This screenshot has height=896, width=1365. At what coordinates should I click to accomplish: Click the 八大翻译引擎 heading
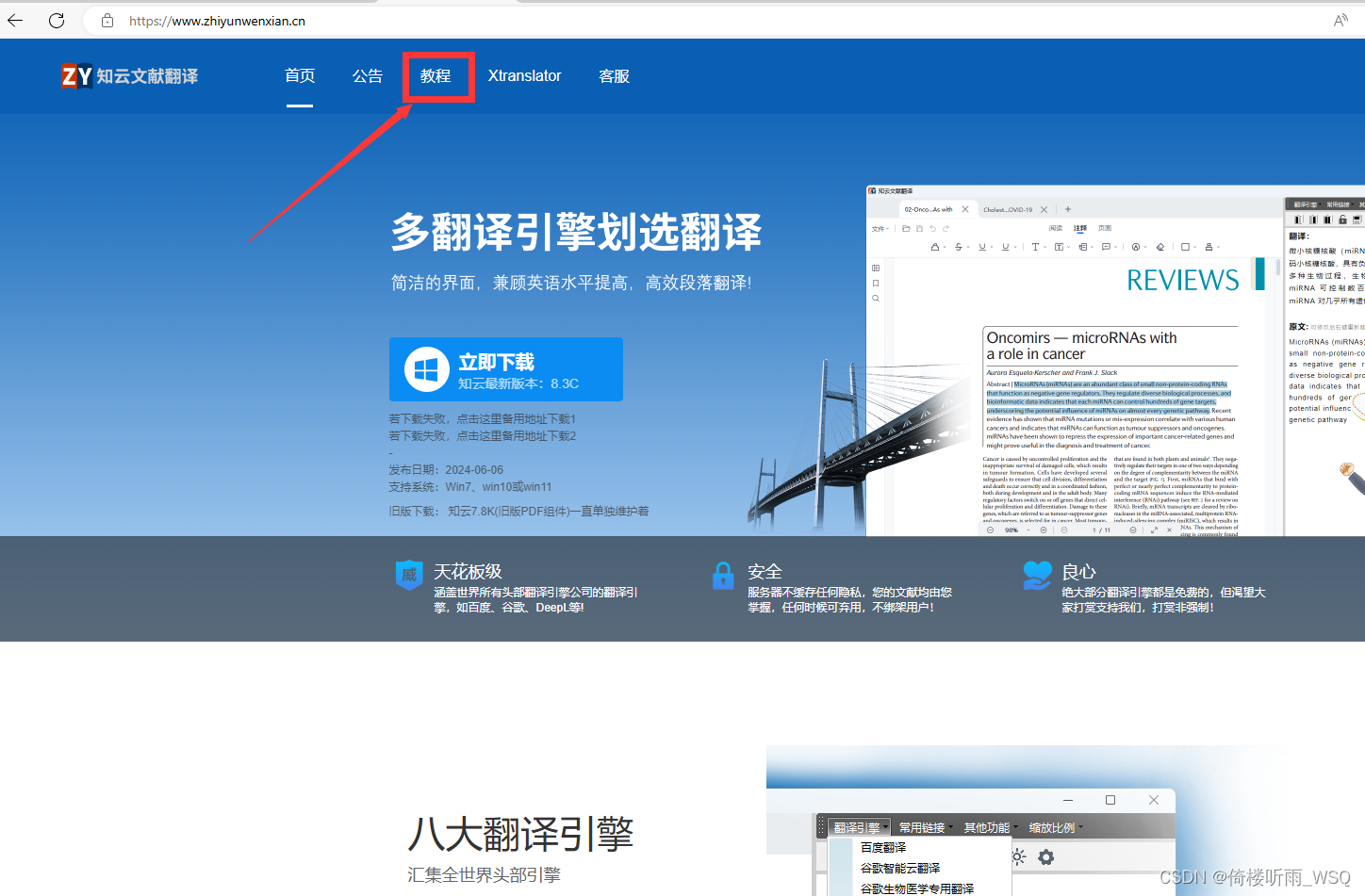(x=520, y=834)
